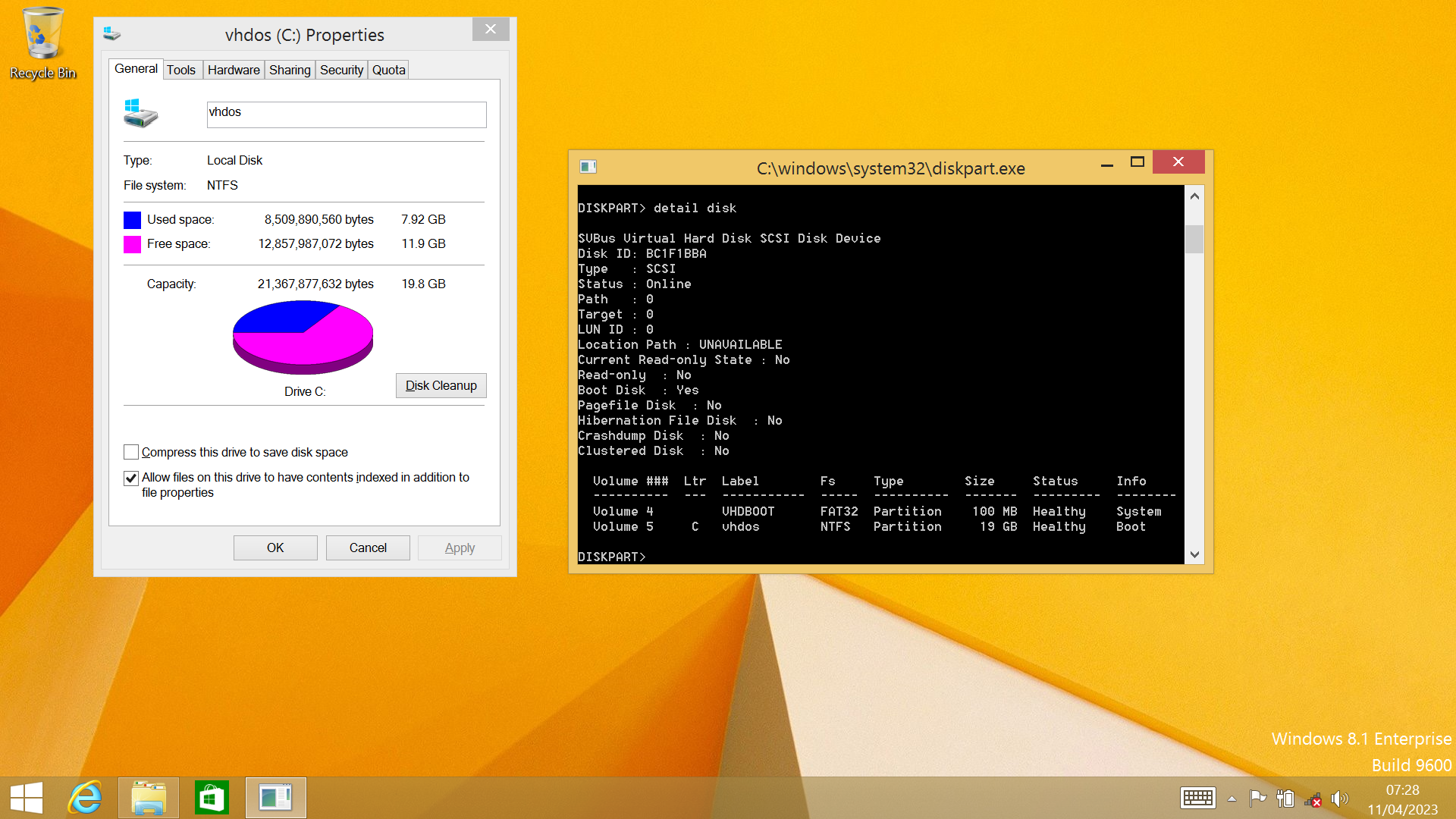Click the drive icon in Properties title bar
The image size is (1456, 819).
point(112,34)
